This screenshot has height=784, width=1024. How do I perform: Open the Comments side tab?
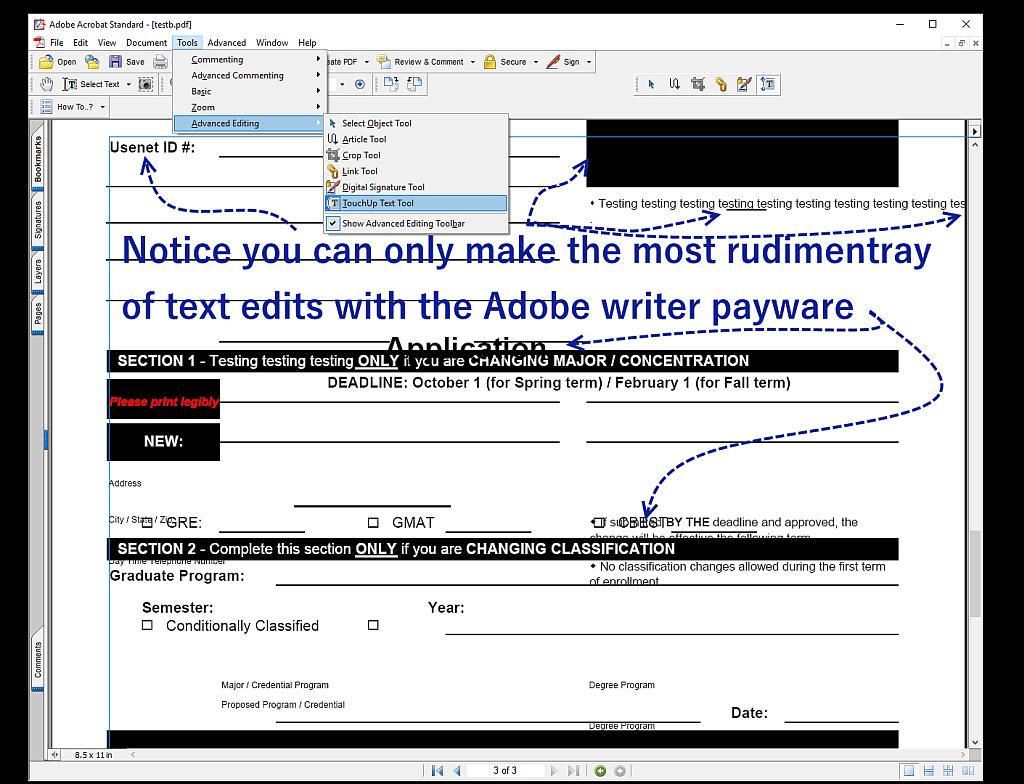pyautogui.click(x=38, y=659)
